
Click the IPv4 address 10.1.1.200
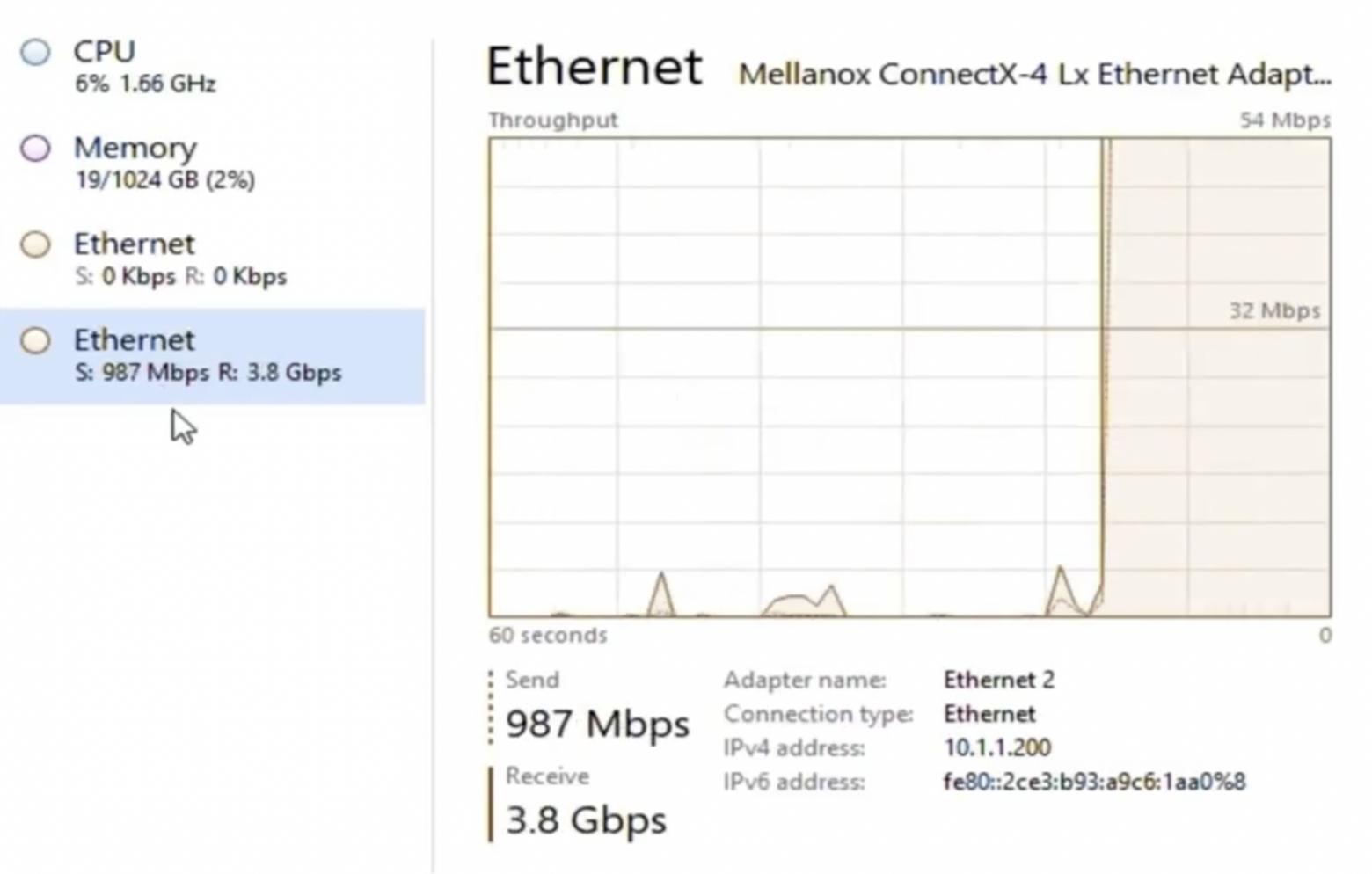click(x=997, y=747)
